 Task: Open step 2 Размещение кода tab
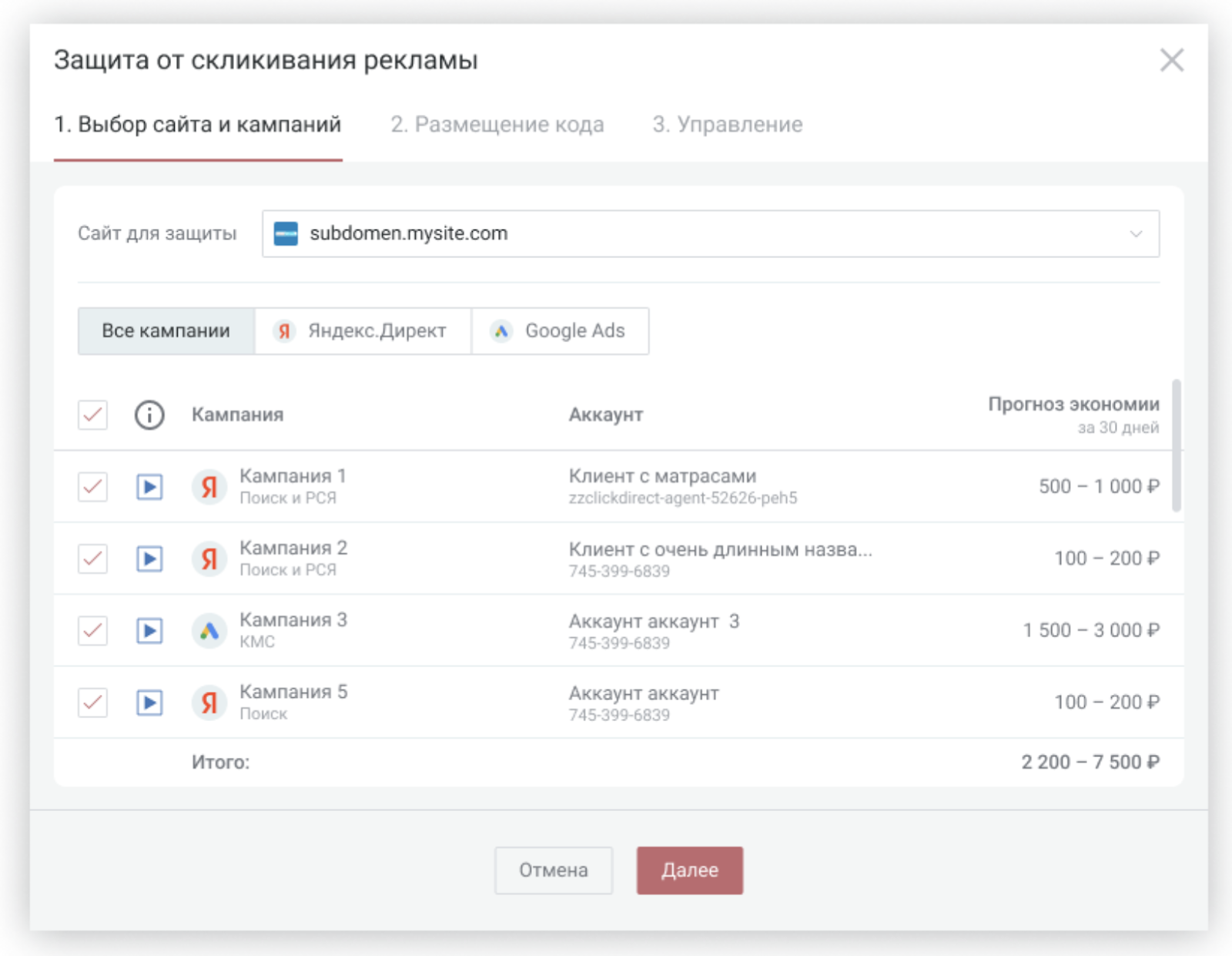[x=497, y=125]
